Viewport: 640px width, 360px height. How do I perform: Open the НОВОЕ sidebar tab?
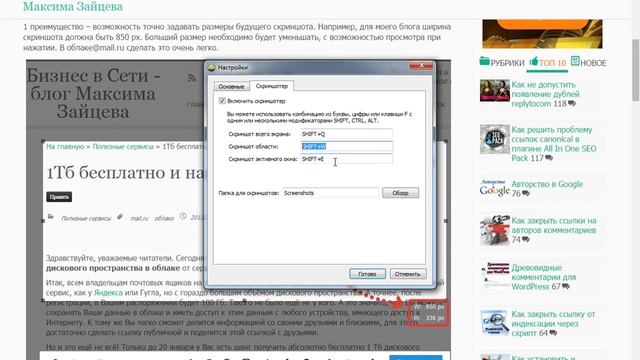pos(589,62)
